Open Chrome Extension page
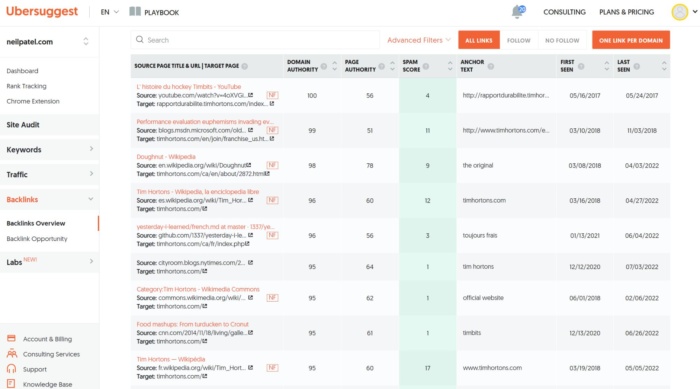The width and height of the screenshot is (700, 389). pyautogui.click(x=33, y=101)
